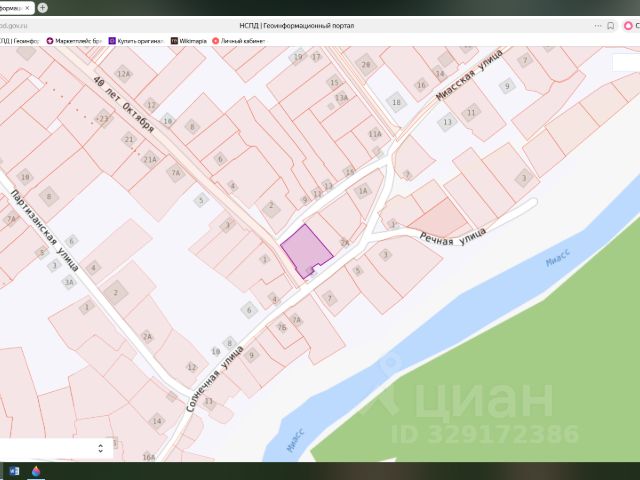640x480 pixels.
Task: Open a new browser tab
Action: click(x=42, y=8)
